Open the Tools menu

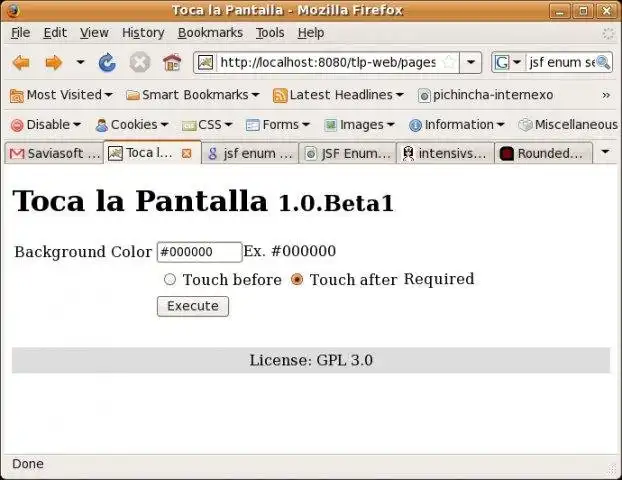(x=270, y=33)
